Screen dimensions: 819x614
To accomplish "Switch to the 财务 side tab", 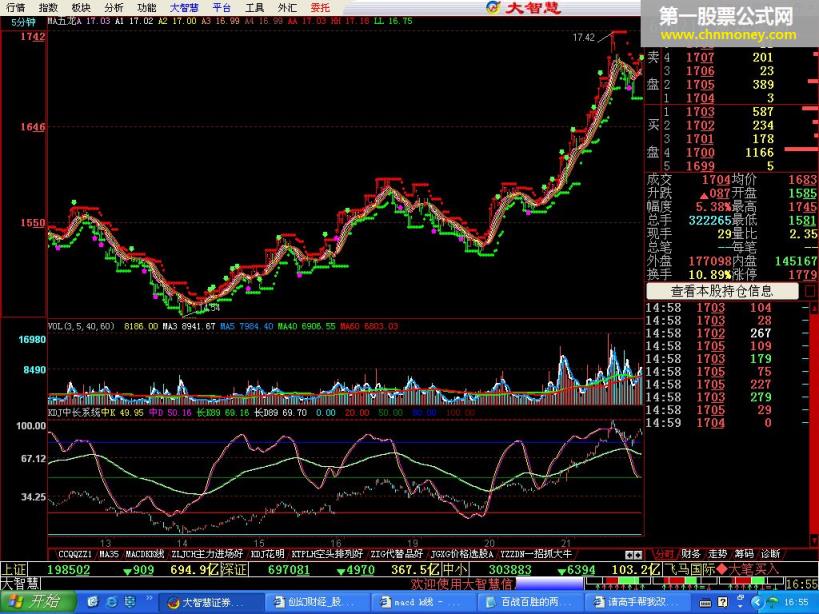I will click(691, 554).
